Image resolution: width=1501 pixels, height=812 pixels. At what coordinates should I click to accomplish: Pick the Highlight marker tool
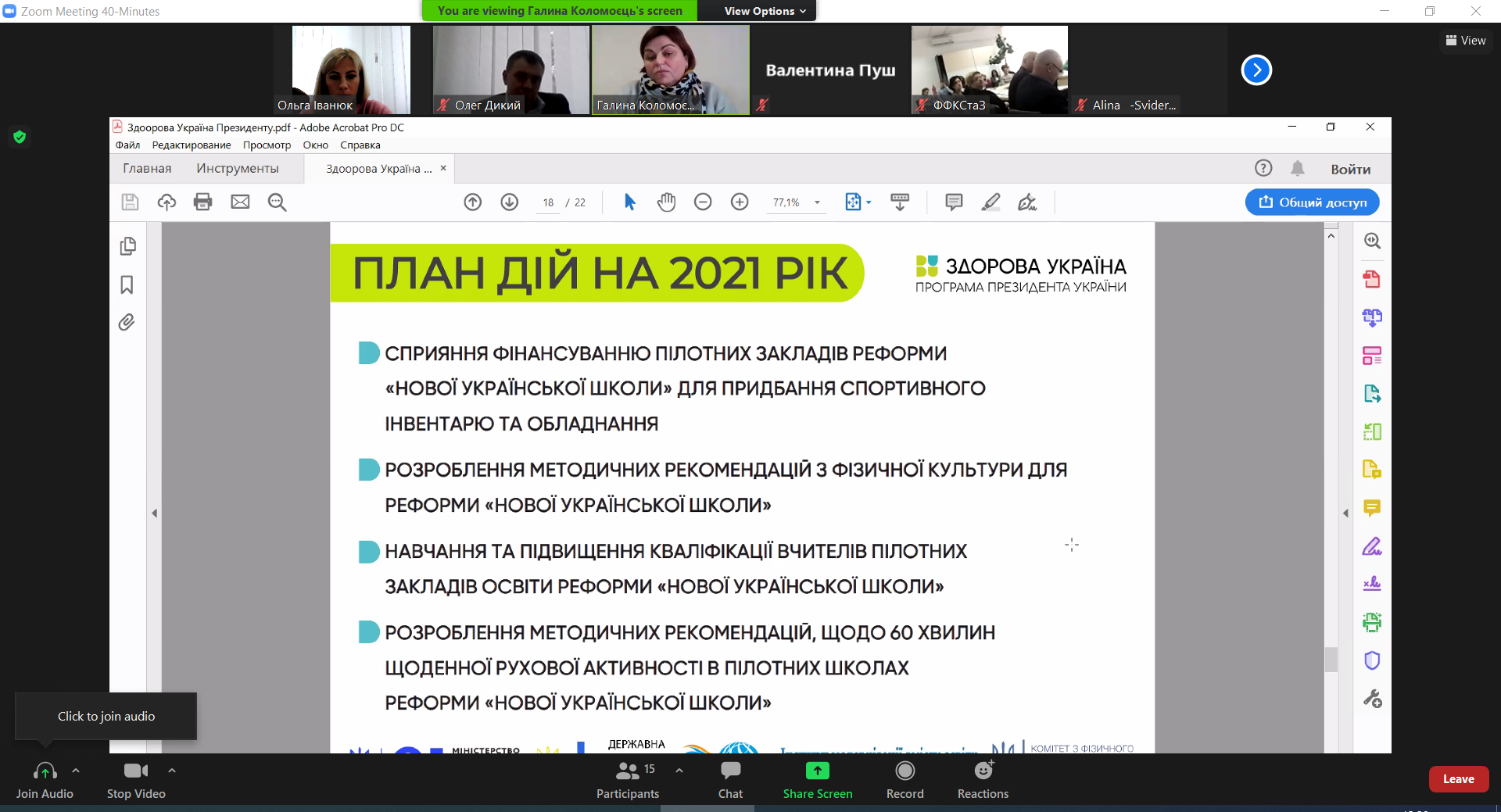pyautogui.click(x=991, y=202)
